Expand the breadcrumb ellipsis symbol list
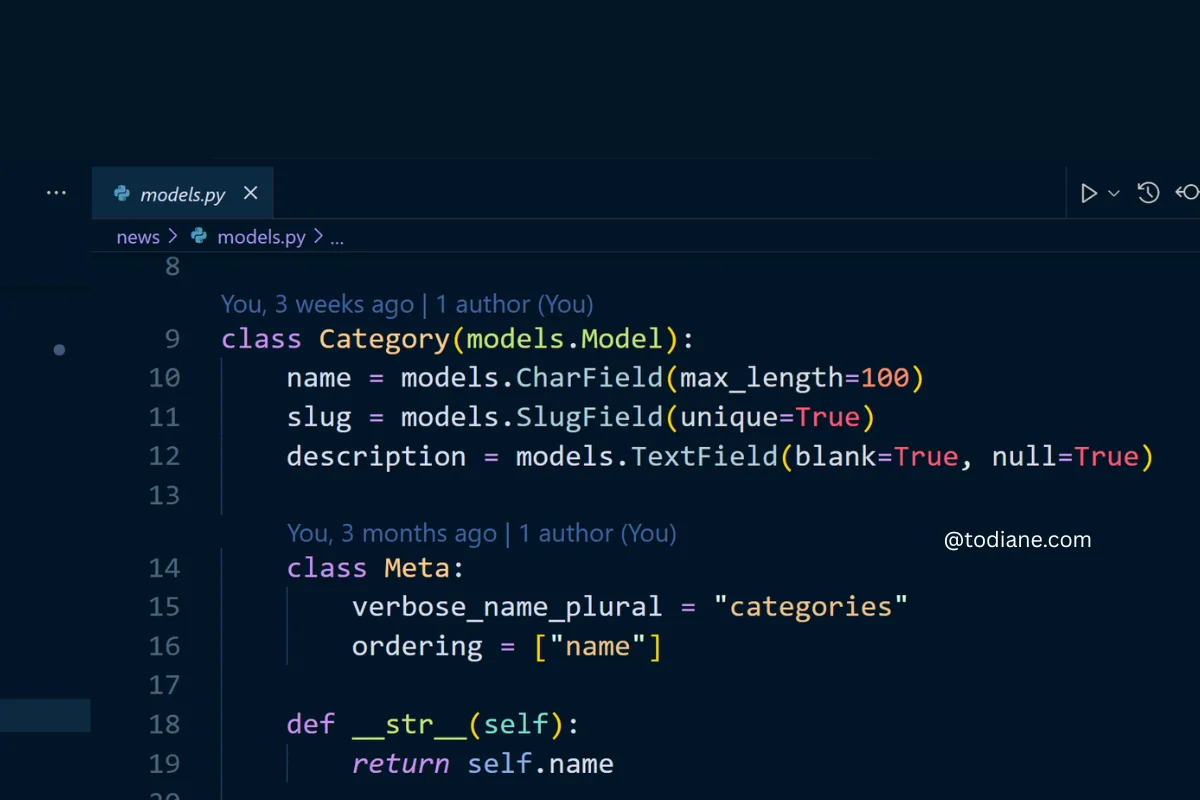The image size is (1200, 800). click(337, 238)
